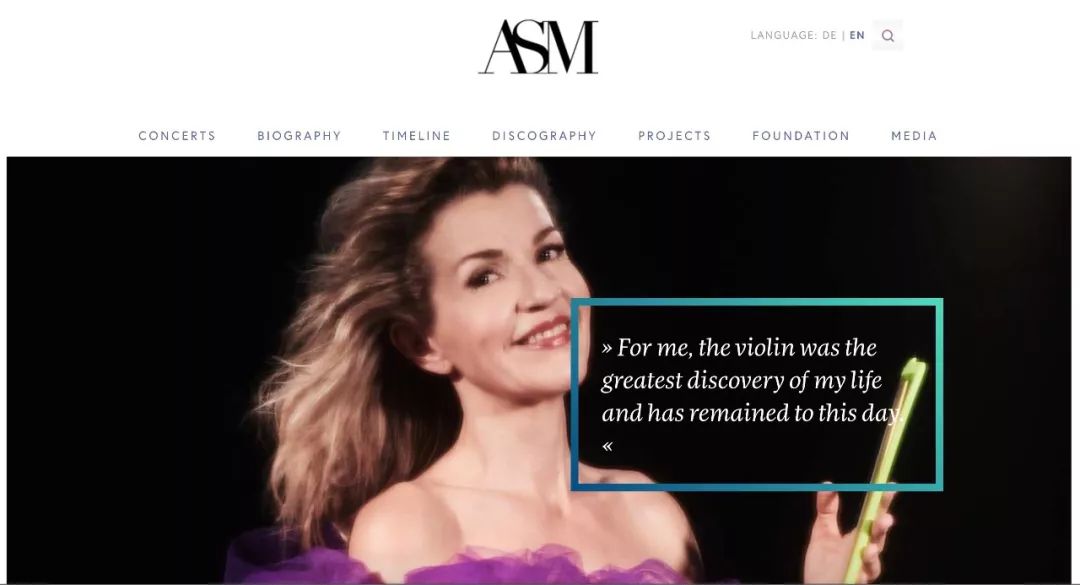Open the search magnifier icon
Viewport: 1080px width, 585px height.
tap(888, 36)
